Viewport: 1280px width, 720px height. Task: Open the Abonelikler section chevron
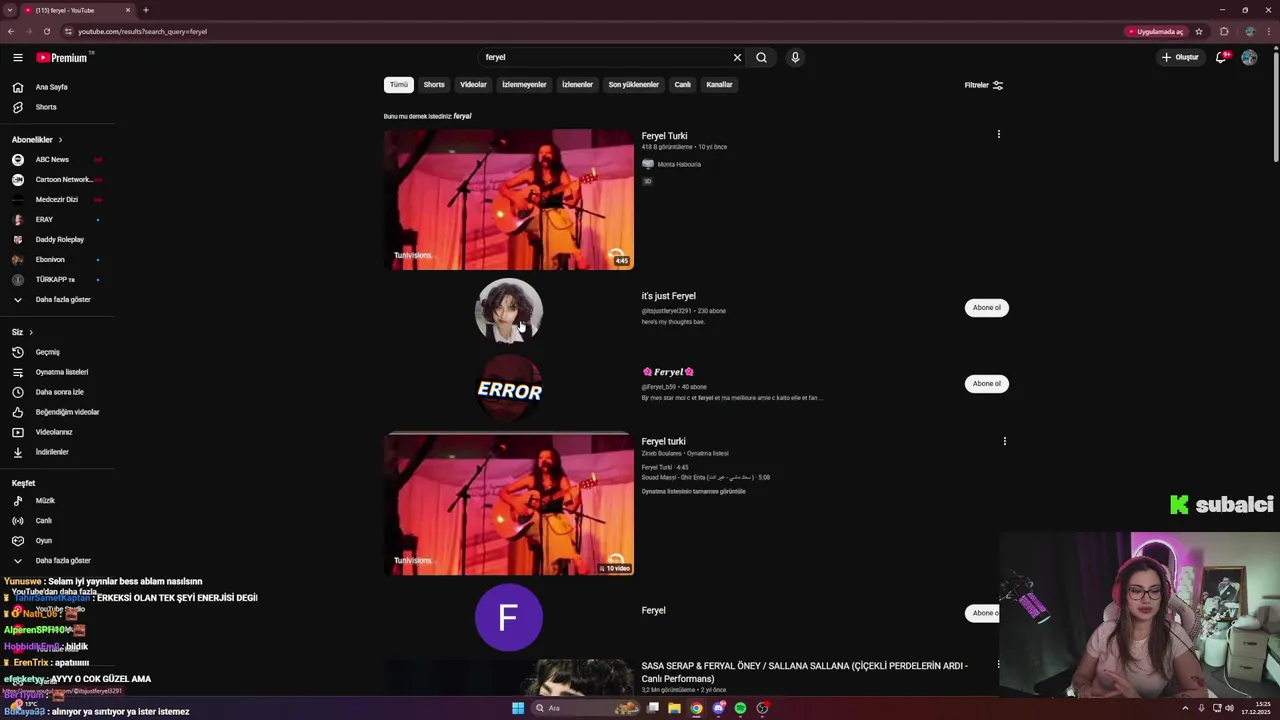click(x=60, y=140)
